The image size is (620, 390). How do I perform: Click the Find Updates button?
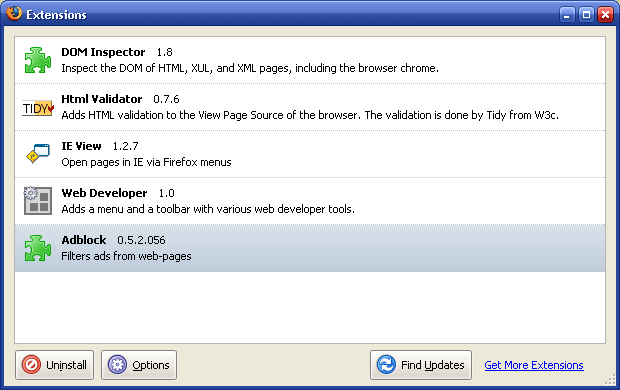tap(421, 365)
